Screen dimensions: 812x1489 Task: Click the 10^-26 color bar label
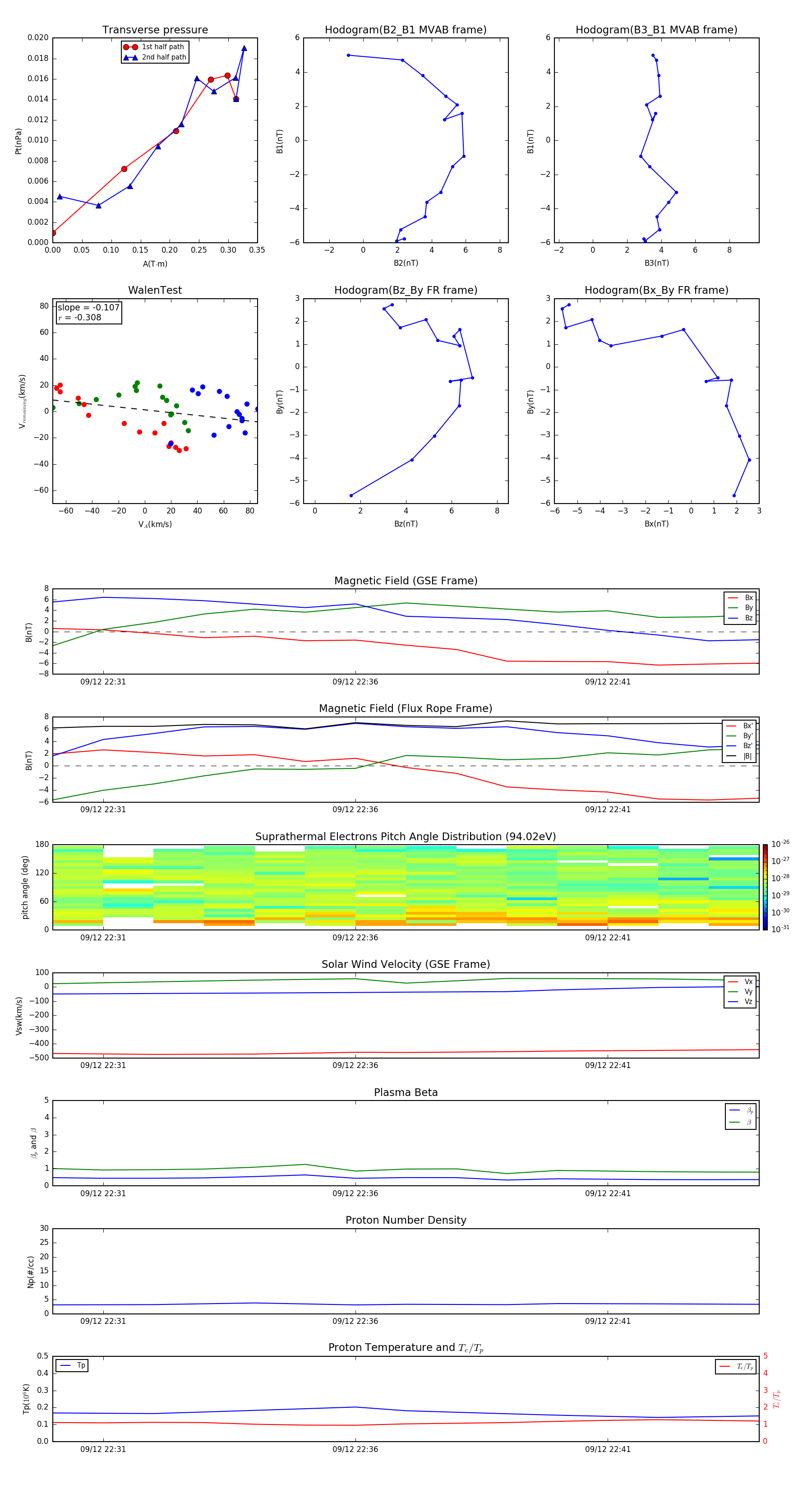tap(780, 844)
